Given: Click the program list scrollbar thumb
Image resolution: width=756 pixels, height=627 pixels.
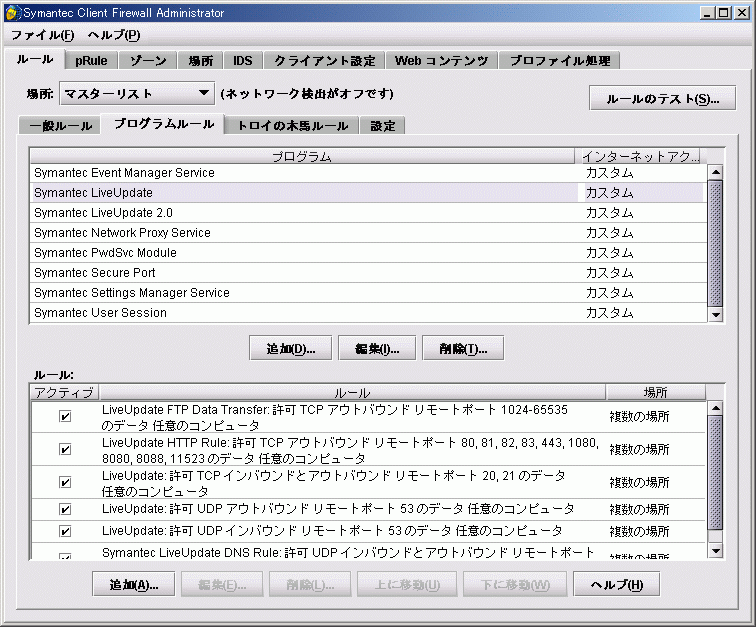Looking at the screenshot, I should [x=716, y=243].
